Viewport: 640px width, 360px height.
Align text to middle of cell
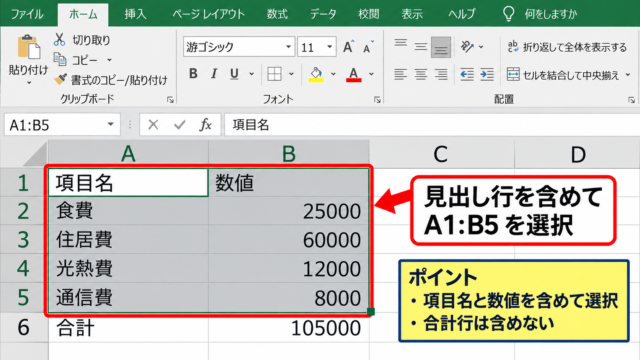(x=420, y=47)
